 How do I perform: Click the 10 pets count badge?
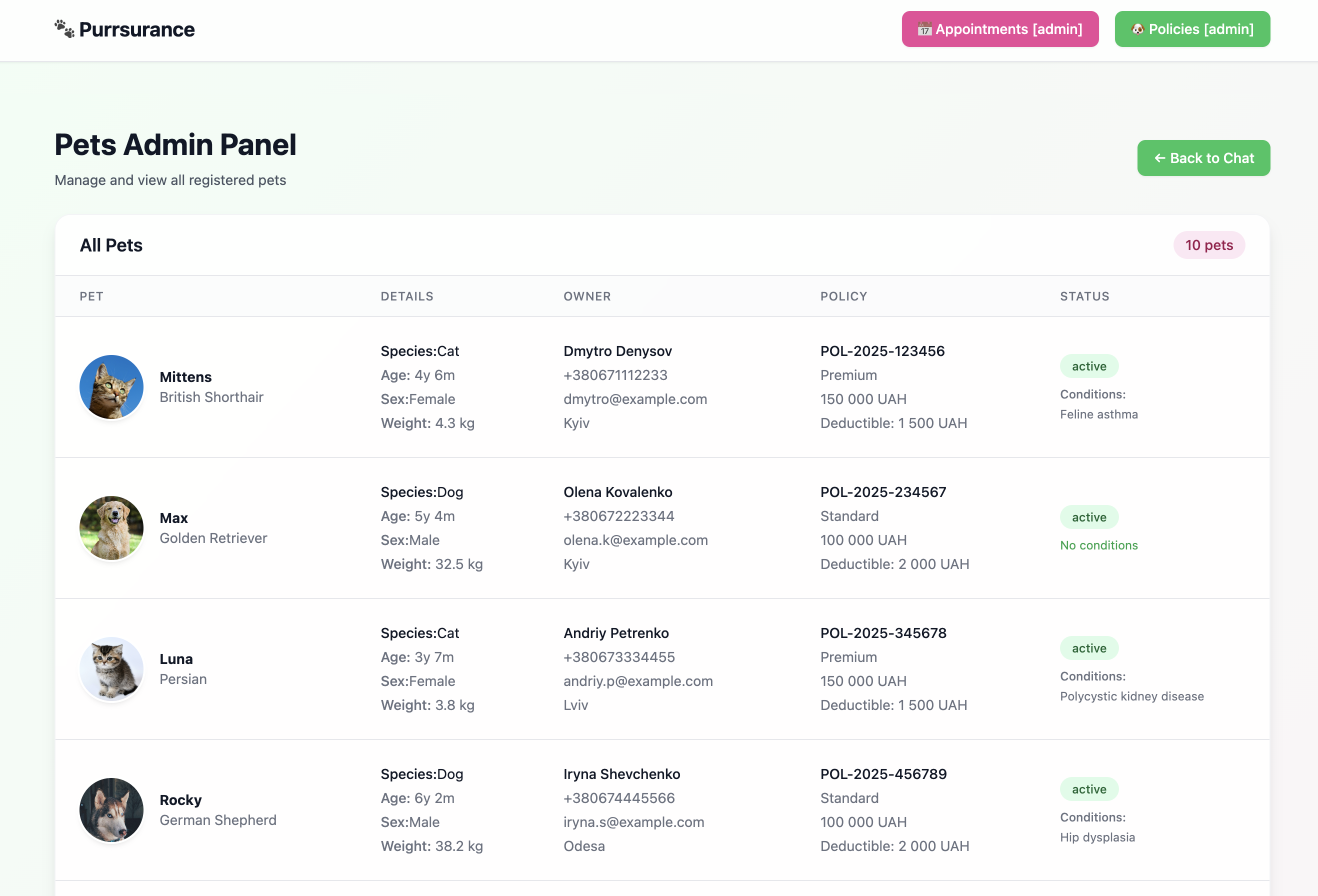point(1208,245)
